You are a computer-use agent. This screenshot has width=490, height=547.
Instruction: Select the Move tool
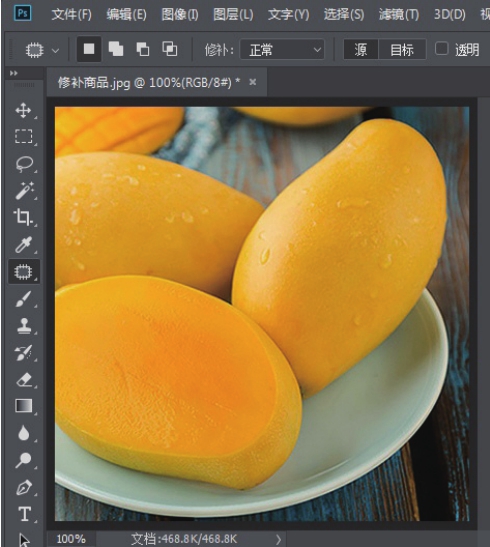[x=23, y=110]
